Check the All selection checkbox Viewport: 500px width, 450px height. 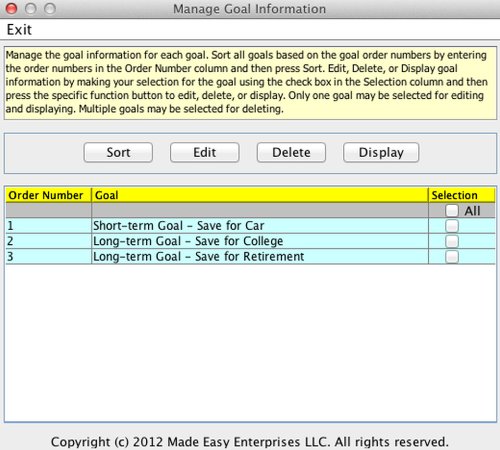pyautogui.click(x=452, y=210)
